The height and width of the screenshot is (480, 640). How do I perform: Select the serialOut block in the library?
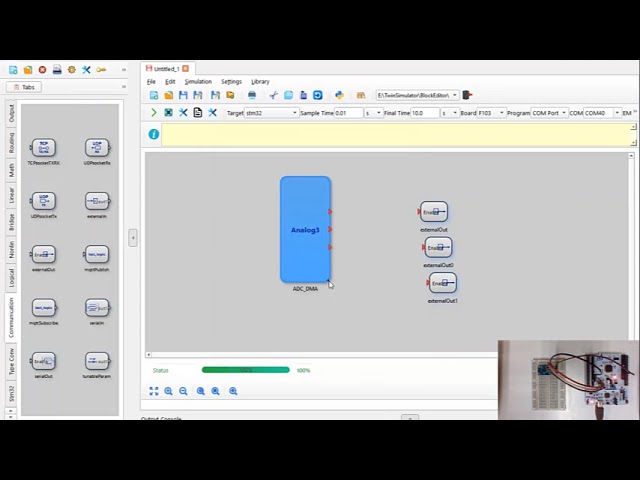point(44,361)
